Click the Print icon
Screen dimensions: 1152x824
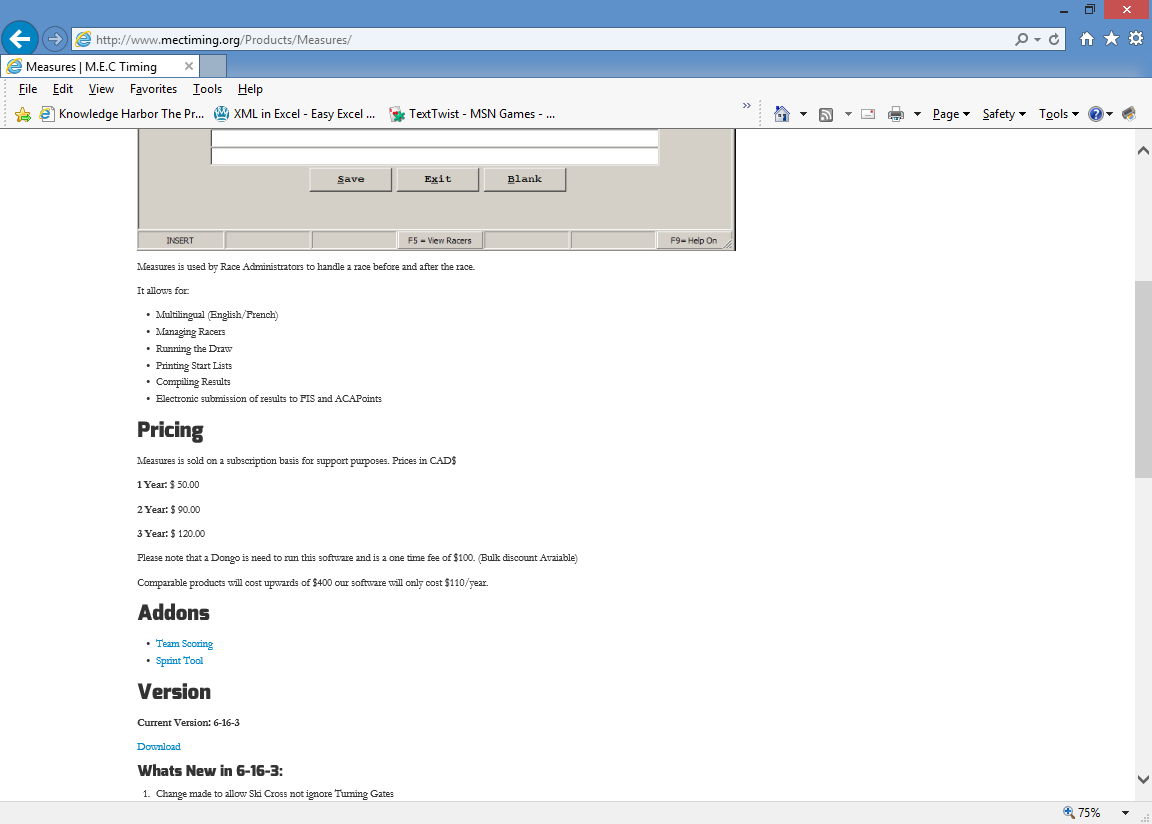coord(896,114)
